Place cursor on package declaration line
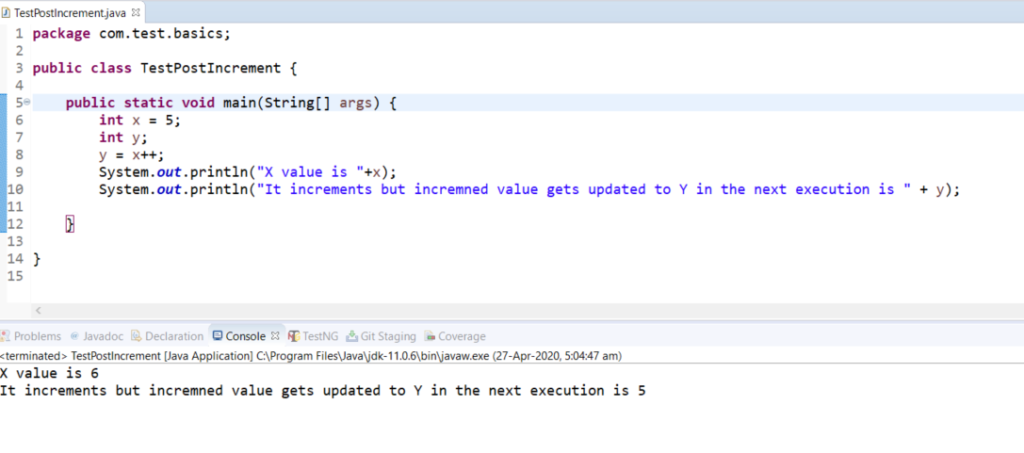 130,33
